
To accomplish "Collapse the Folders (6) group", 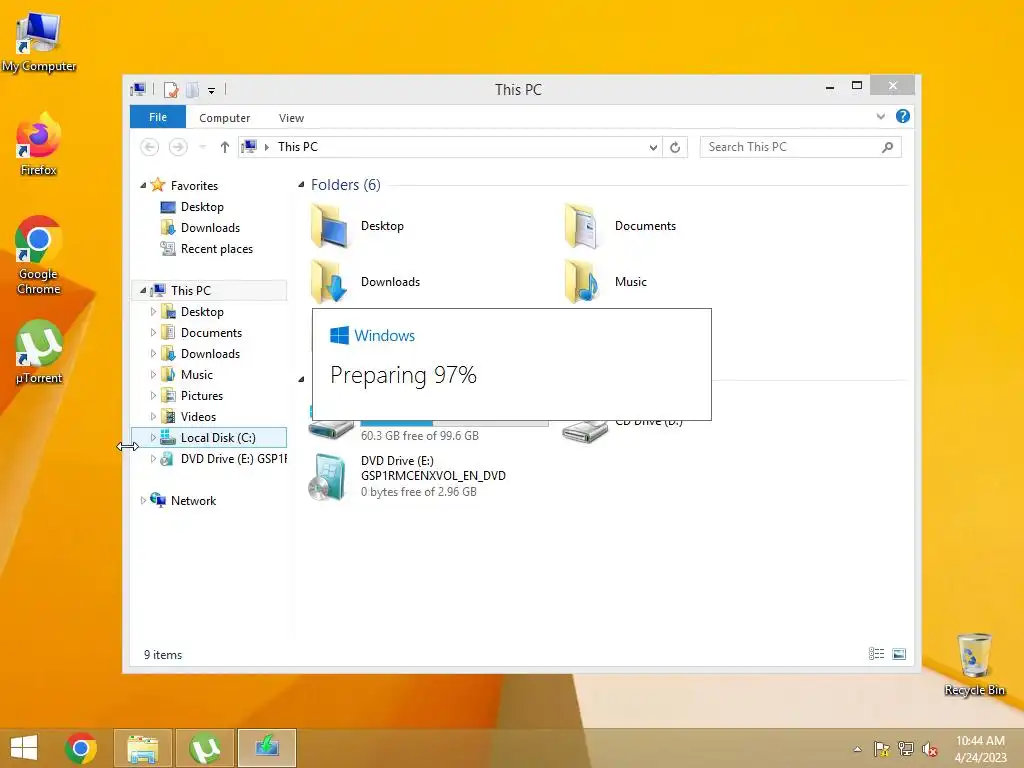I will [301, 185].
